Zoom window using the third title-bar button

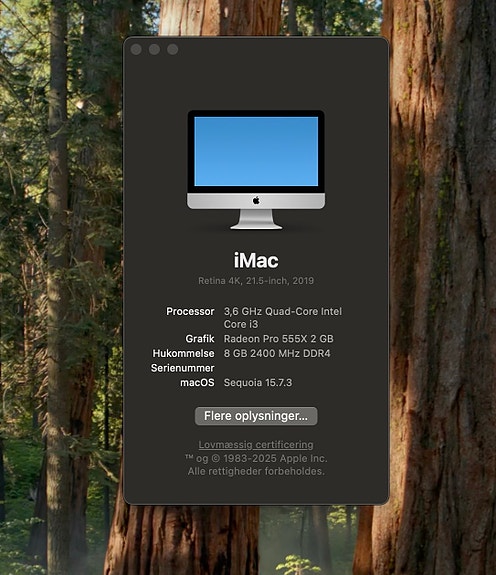point(173,49)
